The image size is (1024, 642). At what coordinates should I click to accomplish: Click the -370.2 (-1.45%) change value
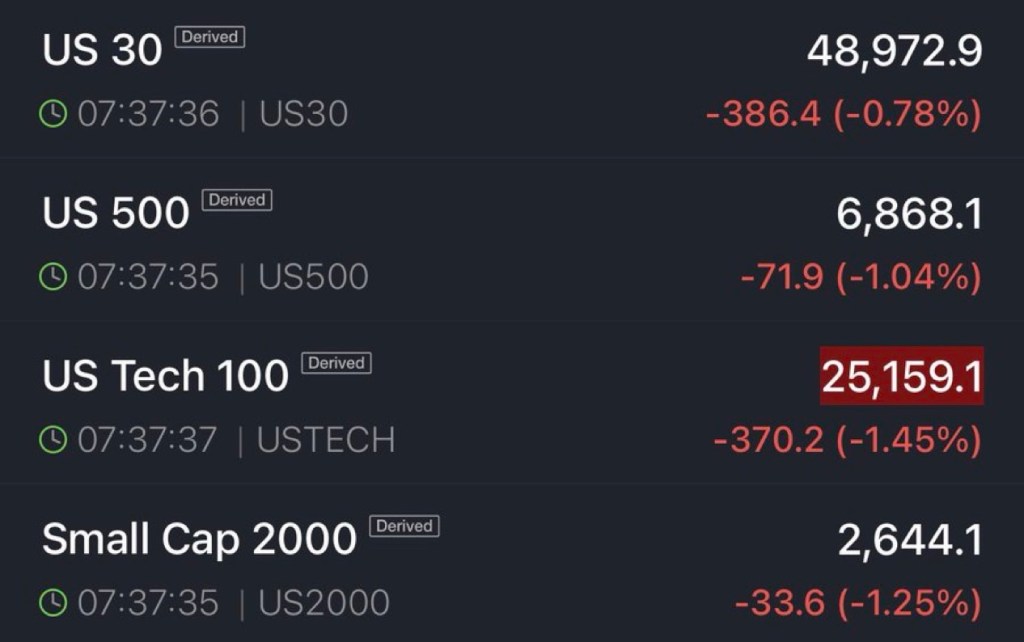click(846, 439)
